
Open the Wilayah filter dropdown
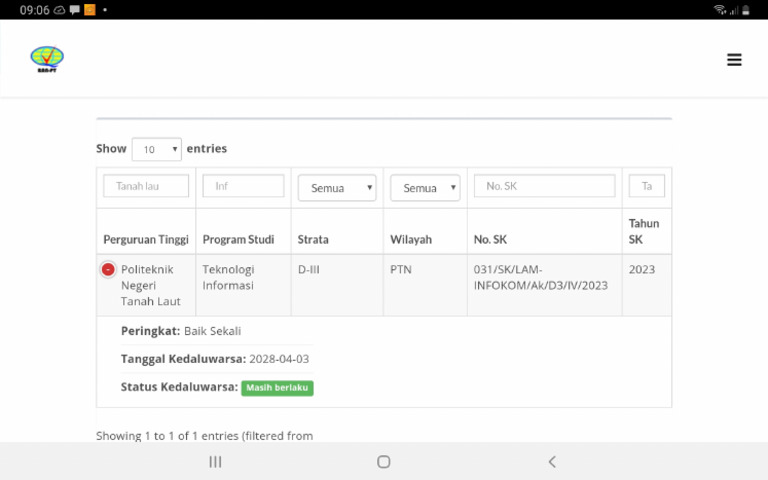425,188
